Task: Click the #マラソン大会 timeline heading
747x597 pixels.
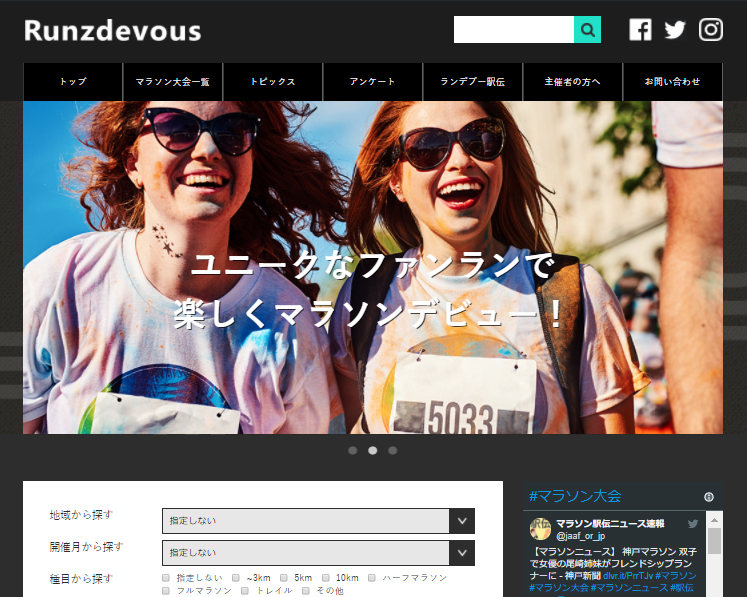Action: pyautogui.click(x=575, y=496)
